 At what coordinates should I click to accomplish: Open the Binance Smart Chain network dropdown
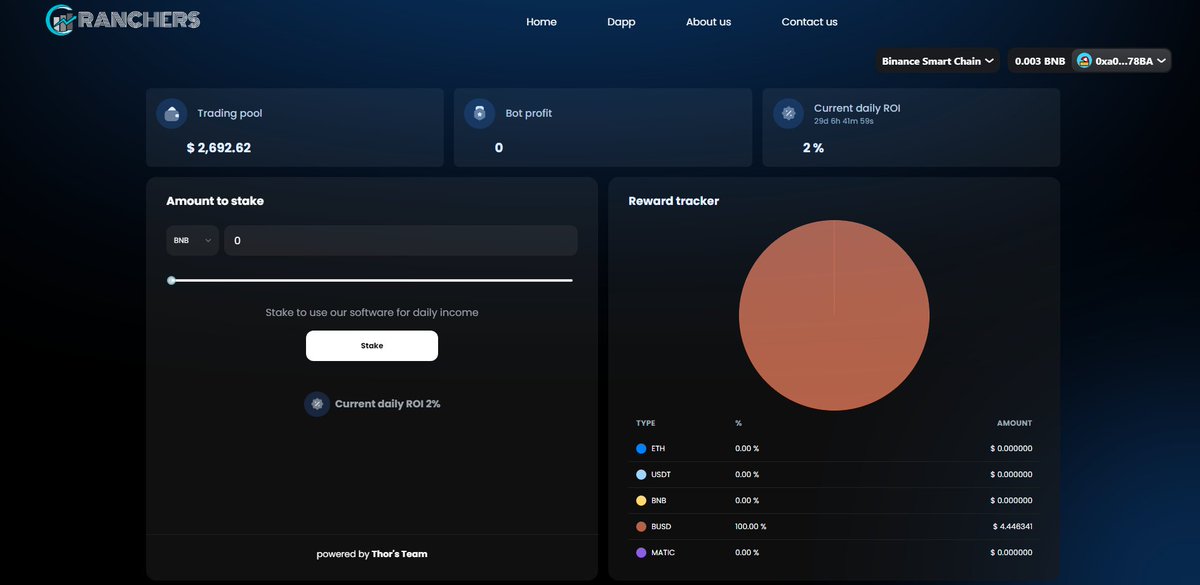(x=938, y=61)
